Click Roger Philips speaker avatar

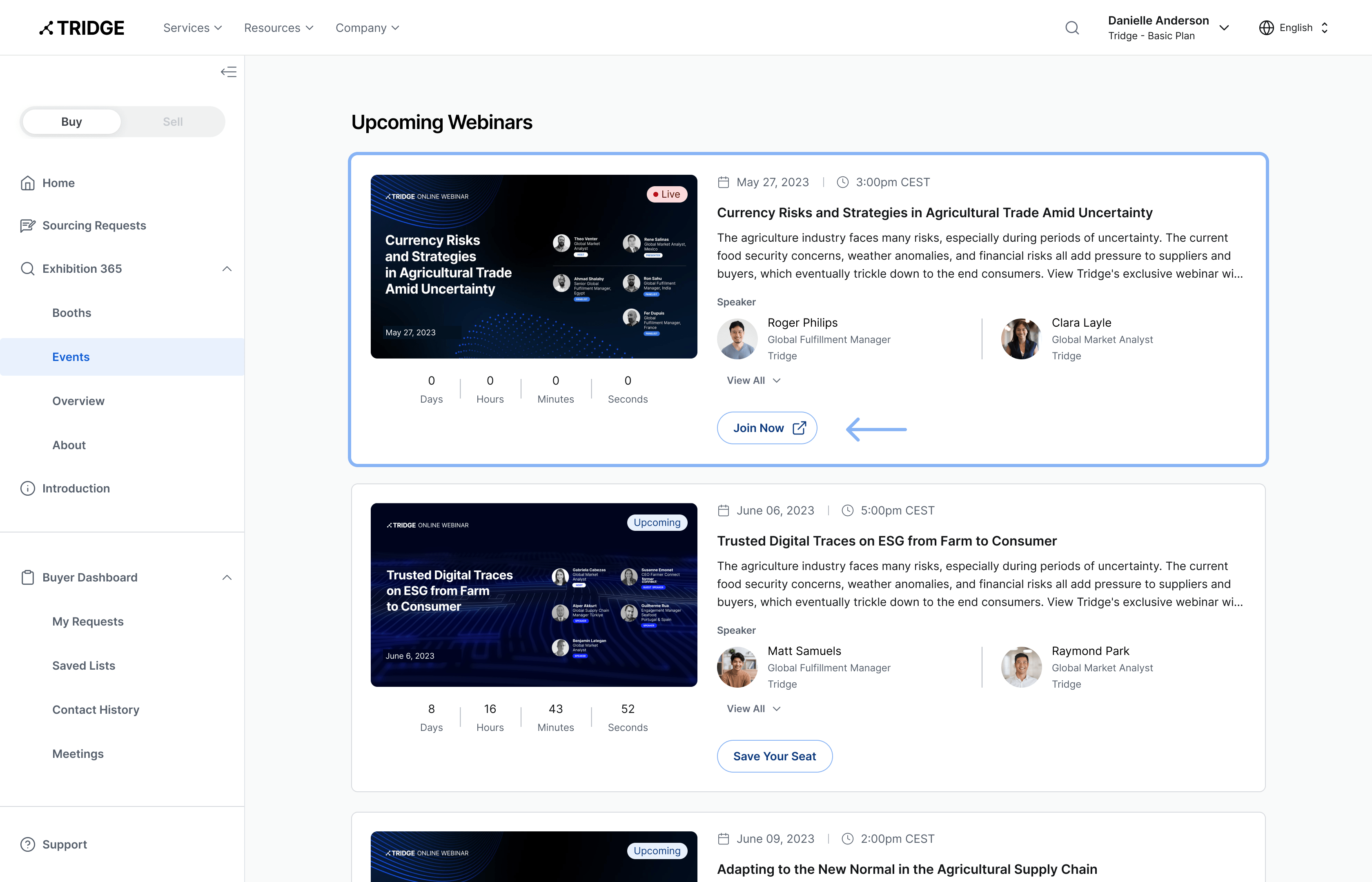[737, 339]
